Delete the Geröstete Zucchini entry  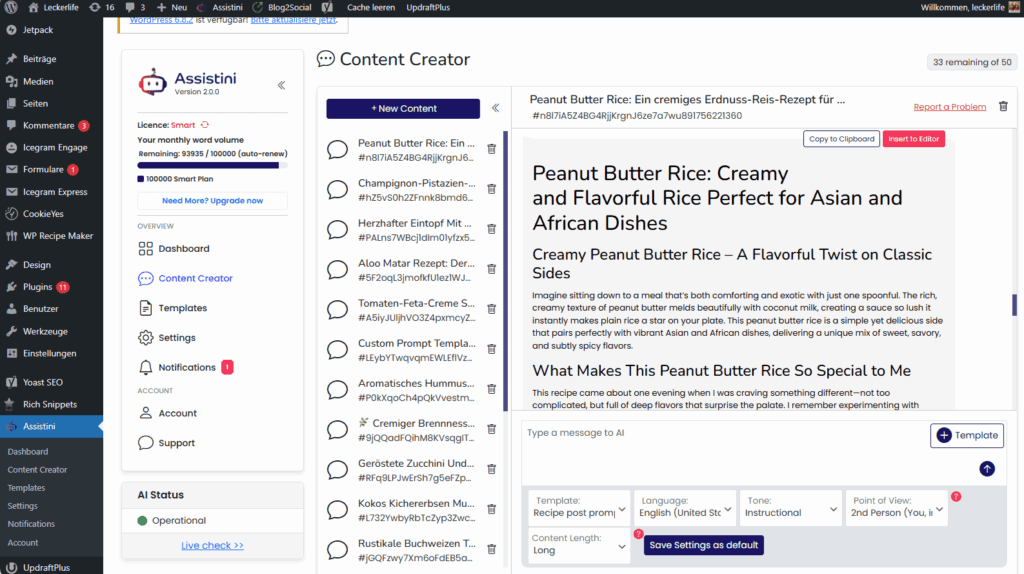(492, 469)
